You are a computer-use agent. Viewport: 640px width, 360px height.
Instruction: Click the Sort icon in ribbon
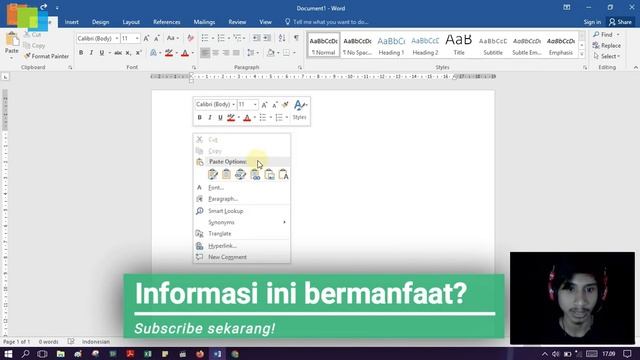point(282,38)
